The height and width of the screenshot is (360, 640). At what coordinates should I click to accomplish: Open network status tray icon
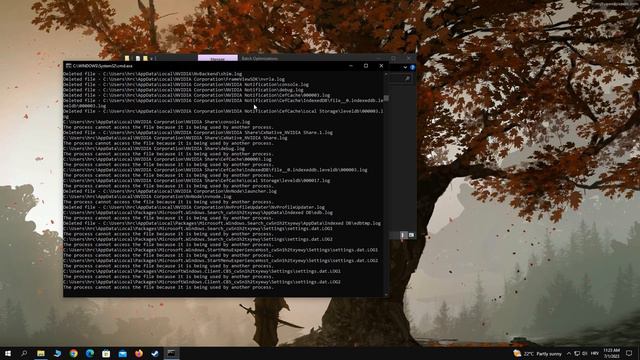pos(577,353)
